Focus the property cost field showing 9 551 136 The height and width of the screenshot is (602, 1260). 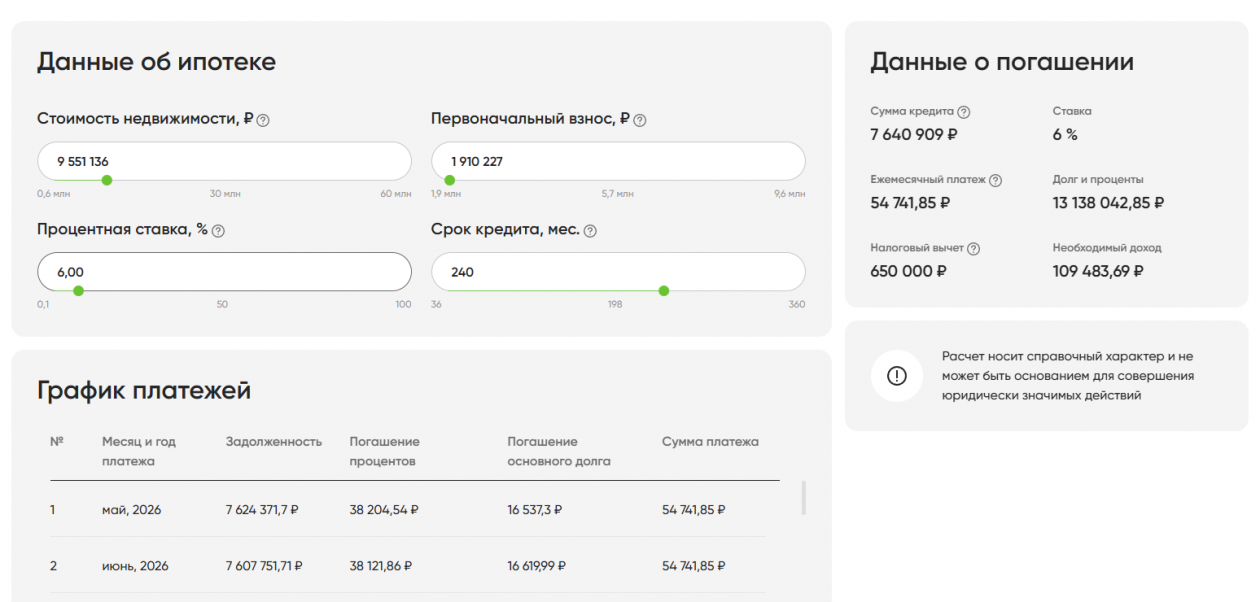pos(224,161)
